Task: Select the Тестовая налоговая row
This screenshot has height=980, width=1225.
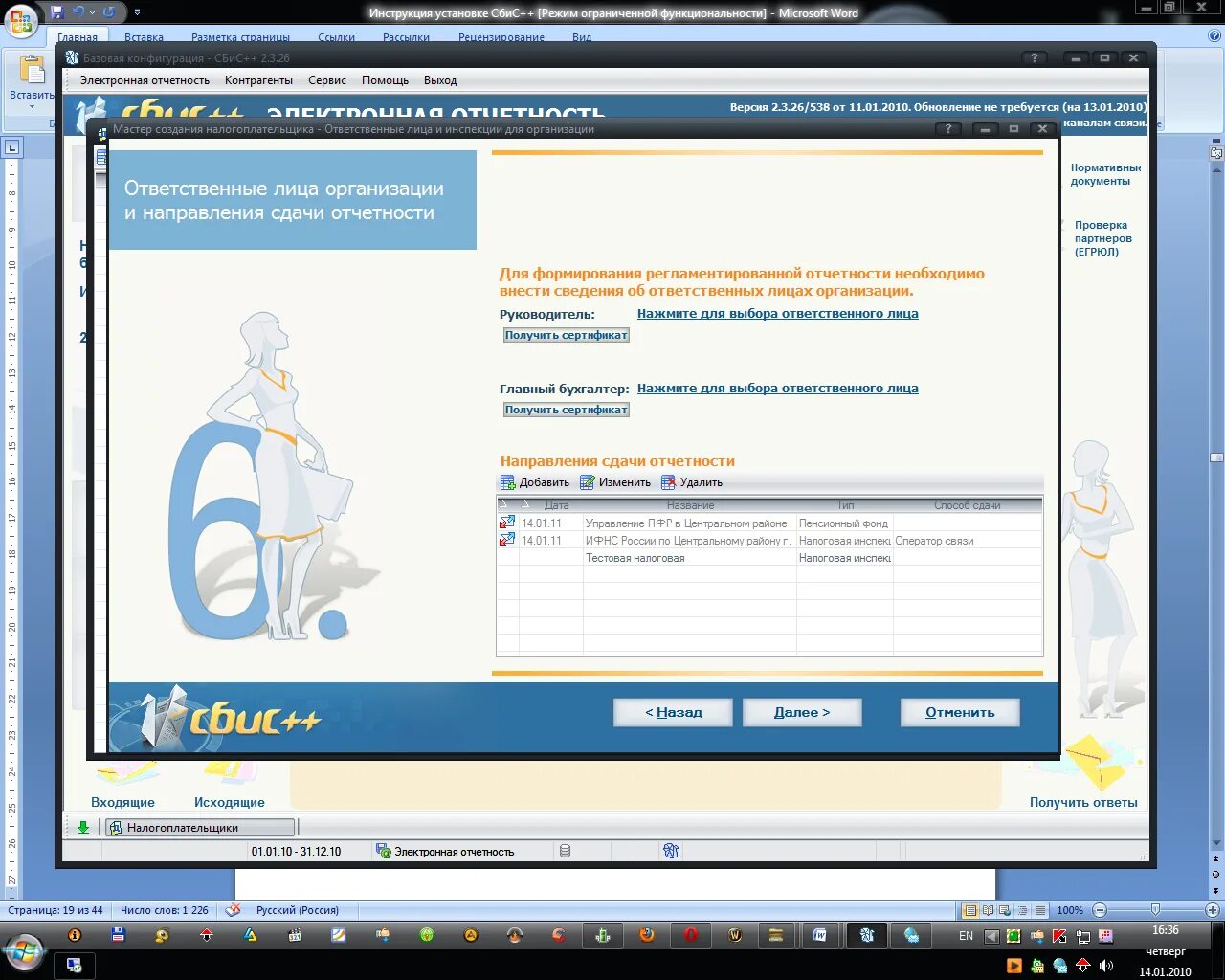Action: pyautogui.click(x=769, y=558)
